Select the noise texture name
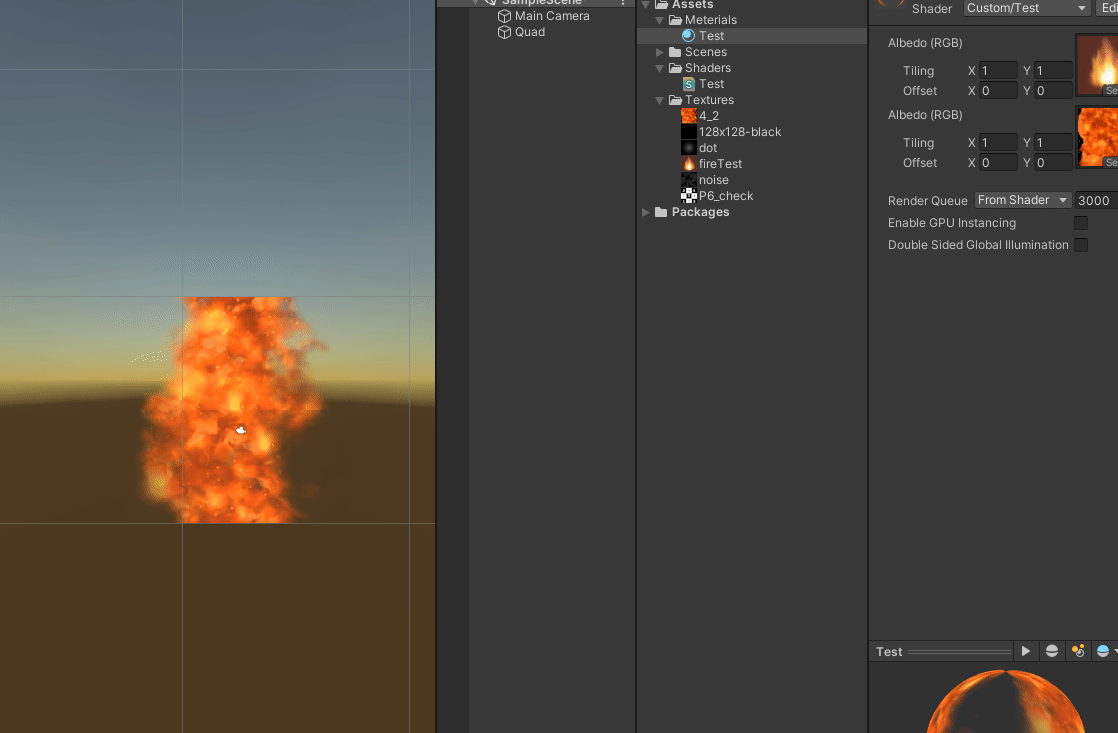 tap(714, 180)
